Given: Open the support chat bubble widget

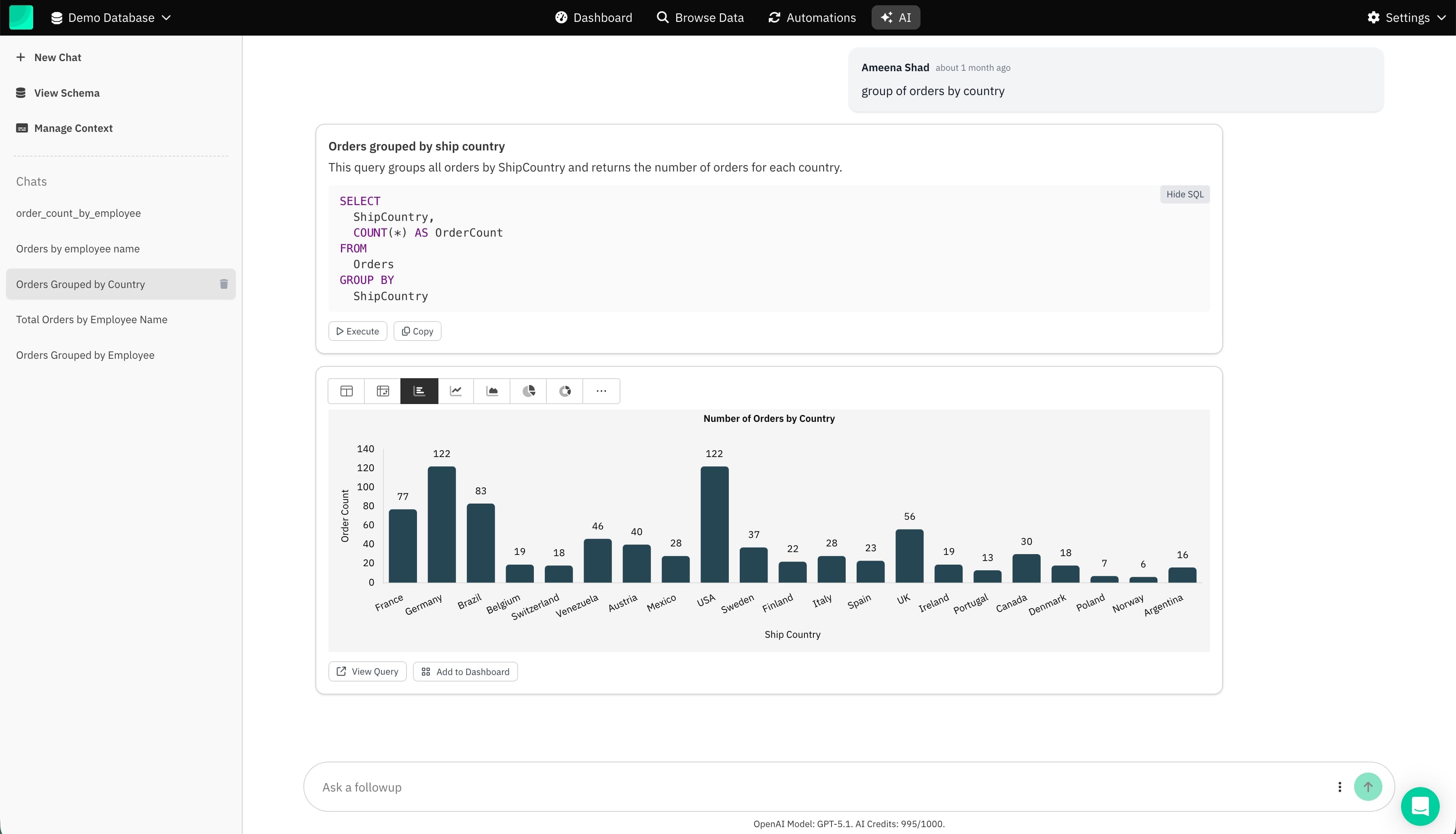Looking at the screenshot, I should (x=1420, y=806).
